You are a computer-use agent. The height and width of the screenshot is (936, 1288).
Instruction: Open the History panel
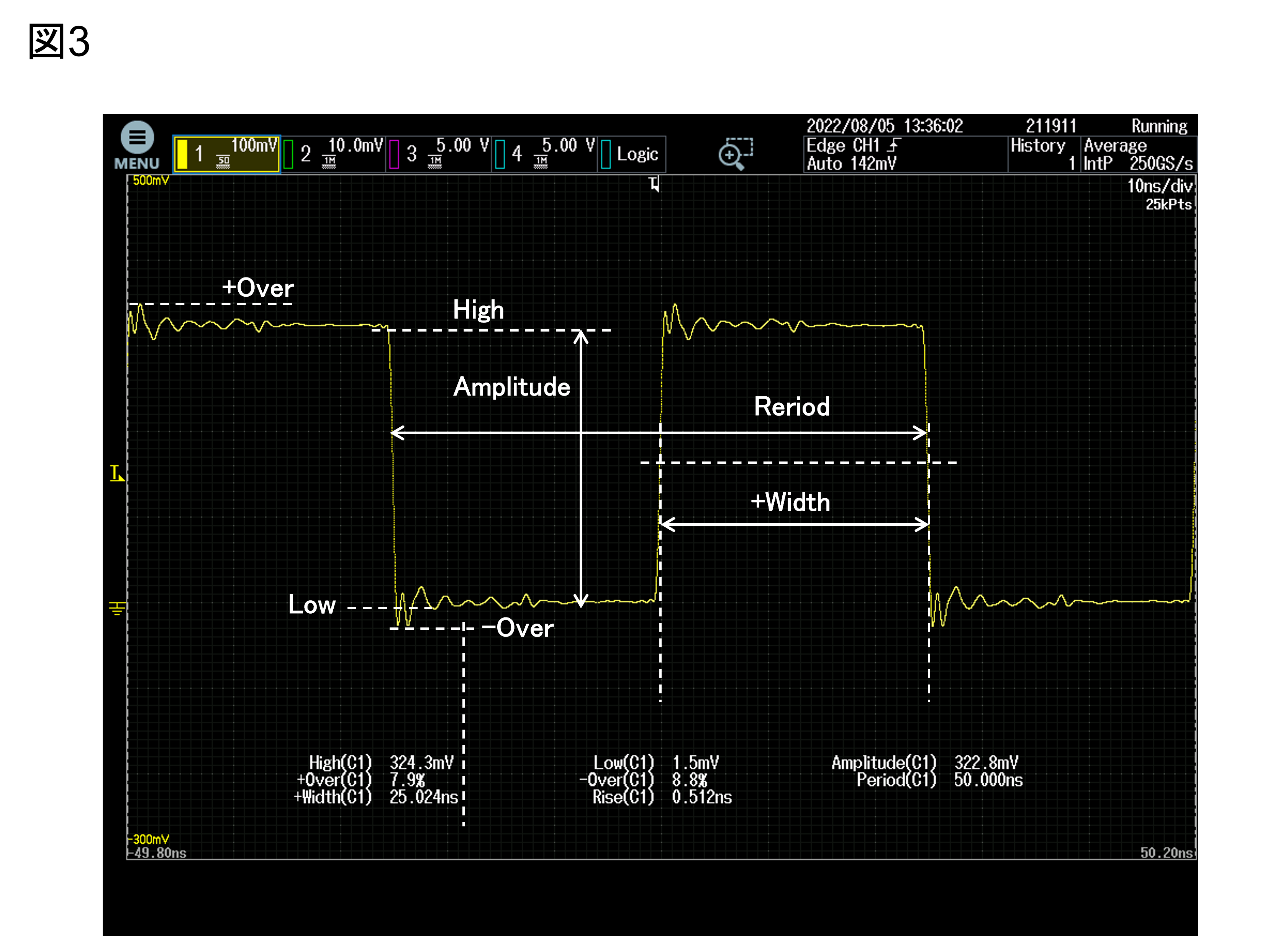click(x=1044, y=154)
